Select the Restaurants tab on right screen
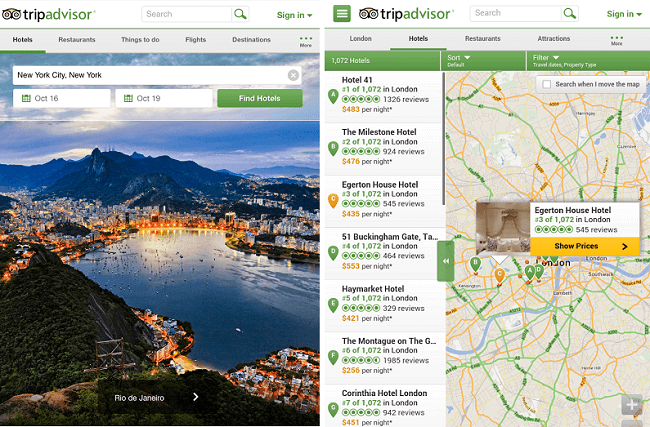Image resolution: width=650 pixels, height=427 pixels. [x=483, y=39]
